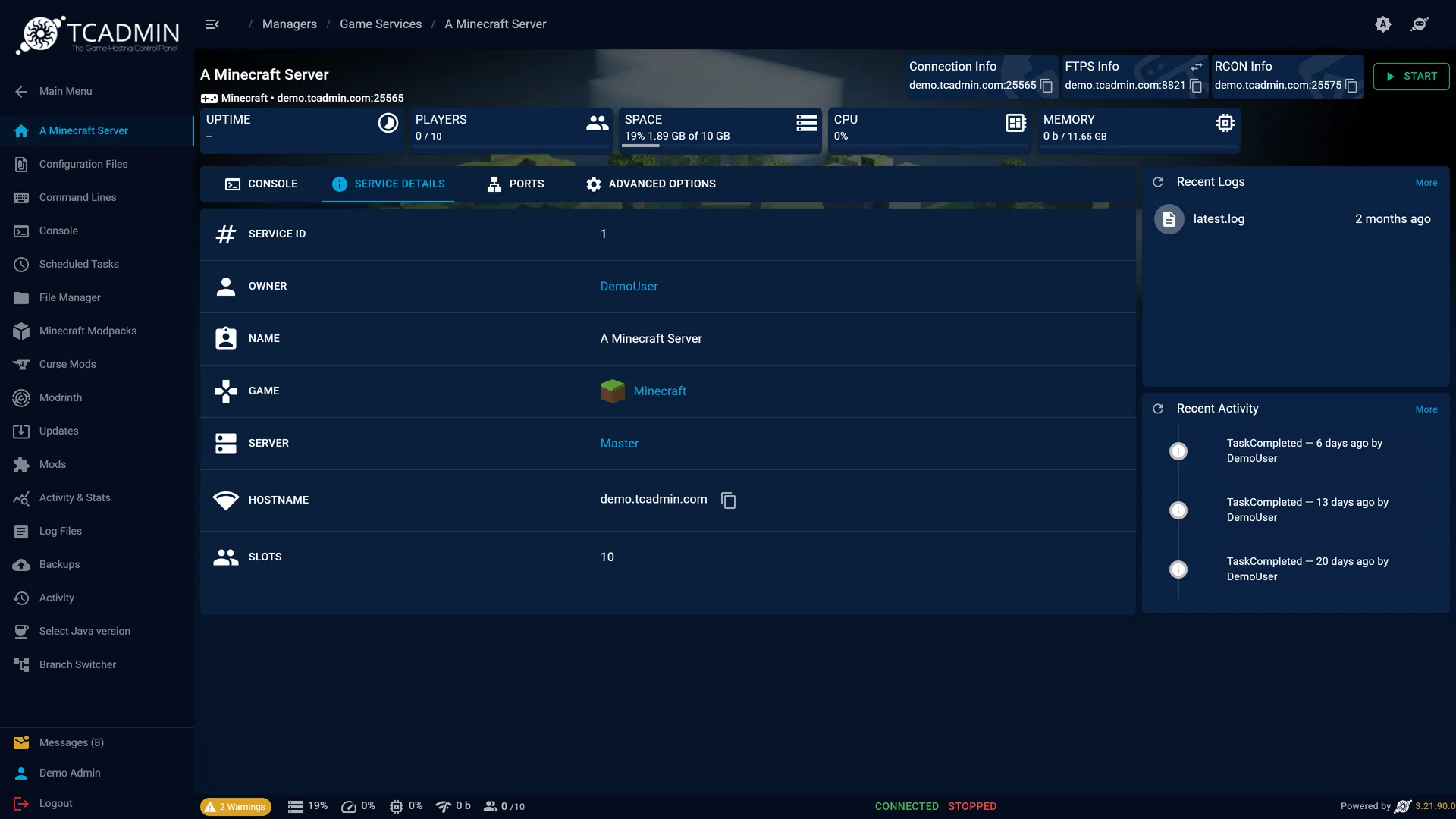The width and height of the screenshot is (1456, 819).
Task: Click the Memory chip icon in stats card
Action: (1225, 123)
